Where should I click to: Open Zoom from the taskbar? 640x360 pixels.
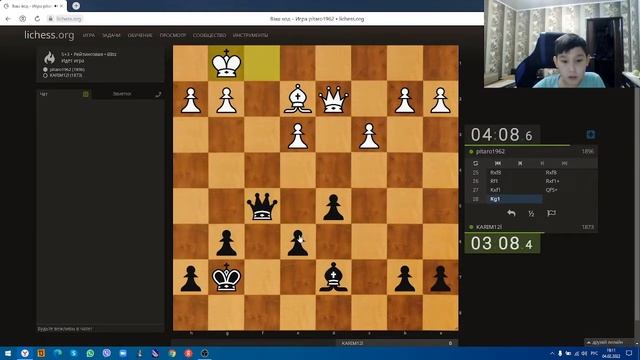coord(123,353)
